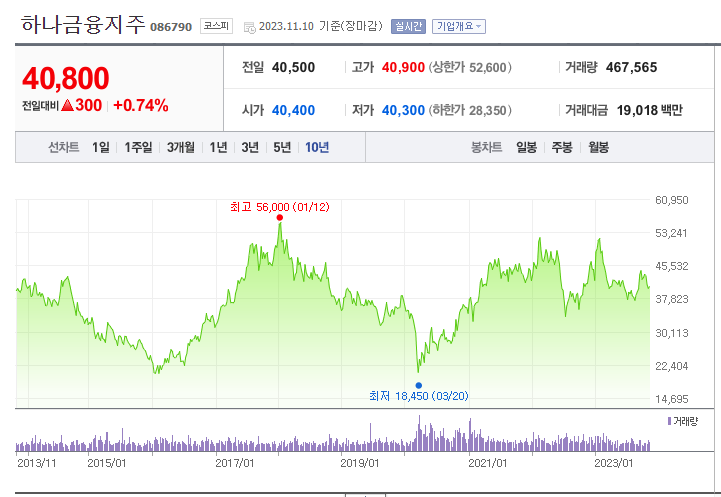Screen dimensions: 721x497
Task: Click the current price 40,800
Action: 66,79
